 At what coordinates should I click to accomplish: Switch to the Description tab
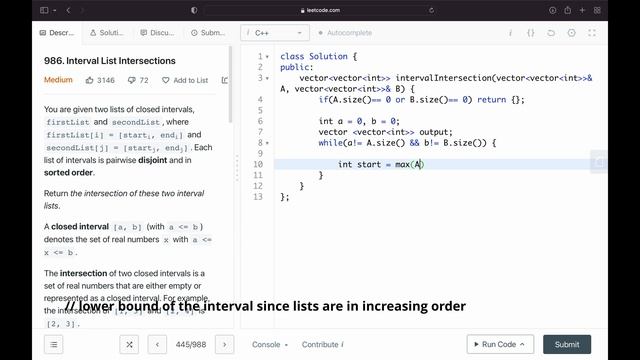pos(57,33)
